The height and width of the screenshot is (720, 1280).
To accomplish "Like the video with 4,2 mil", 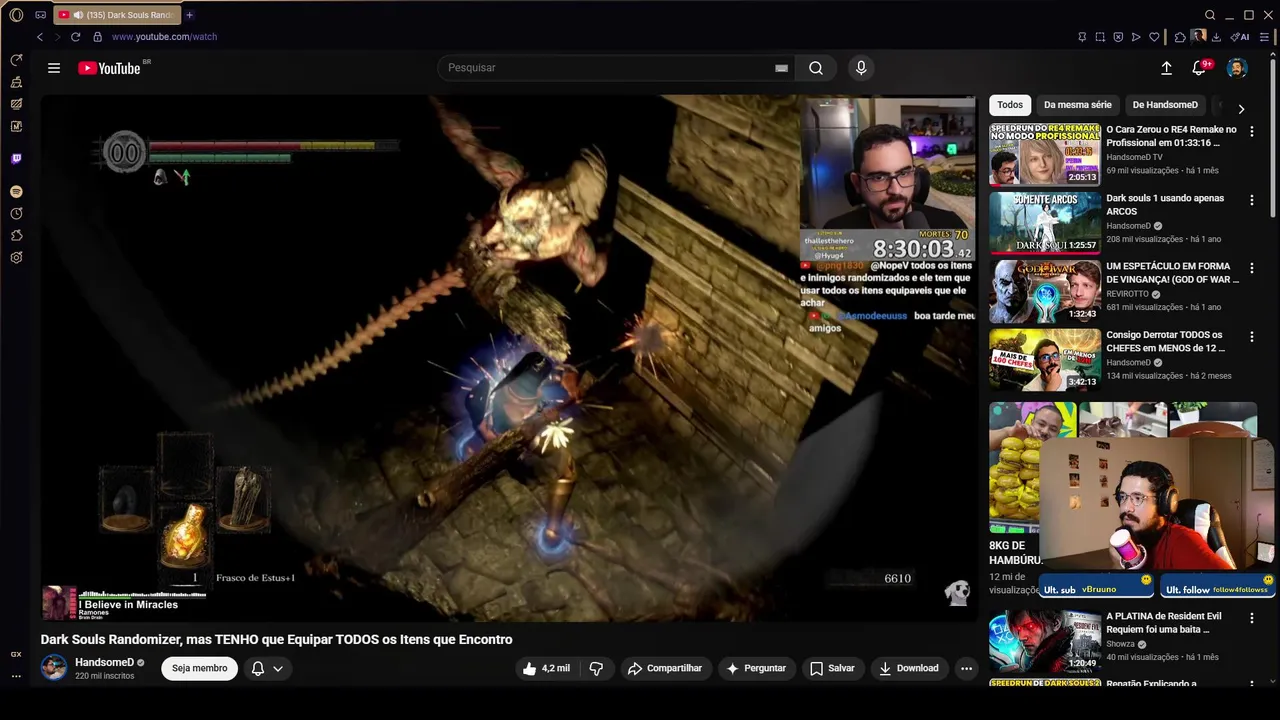I will coord(546,668).
